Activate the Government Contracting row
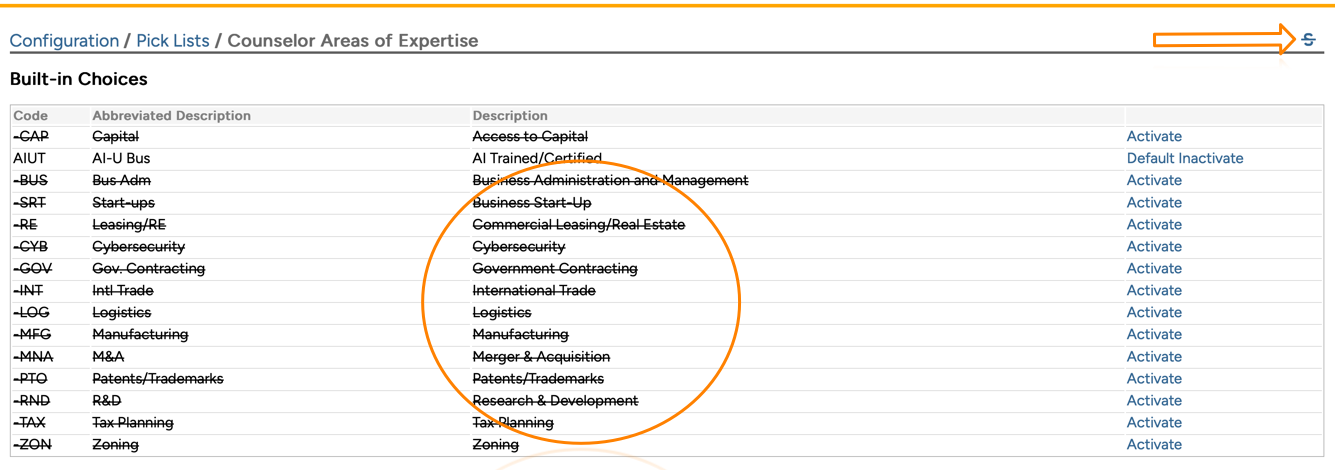 tap(1154, 268)
